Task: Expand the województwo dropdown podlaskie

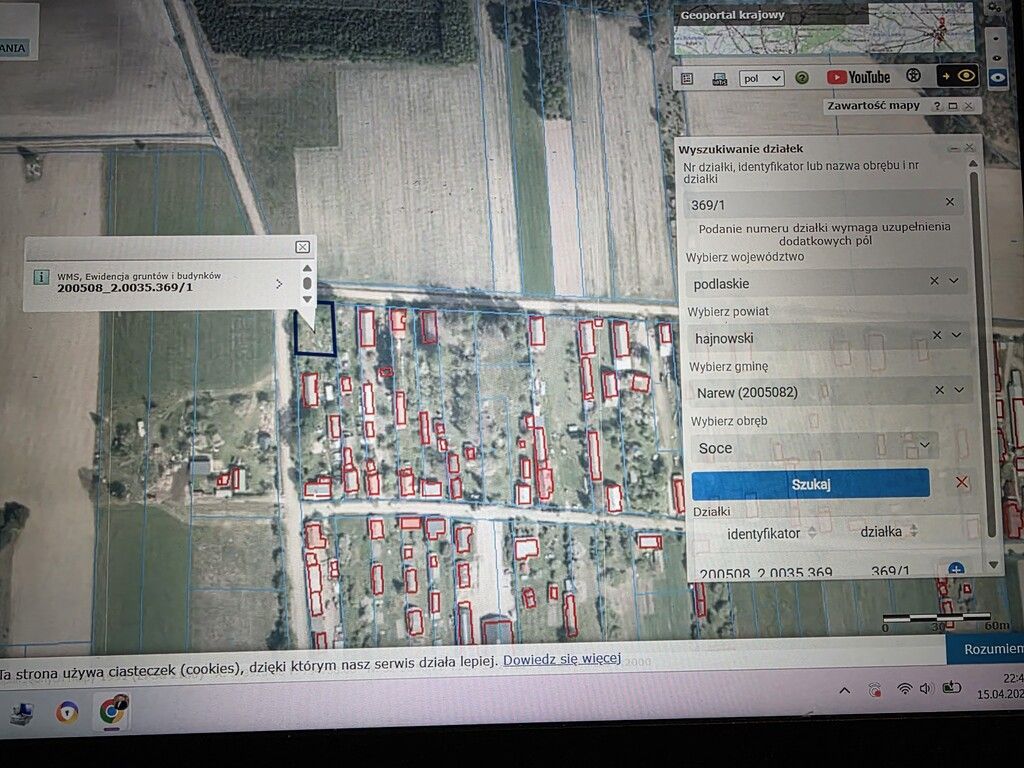Action: [x=954, y=281]
